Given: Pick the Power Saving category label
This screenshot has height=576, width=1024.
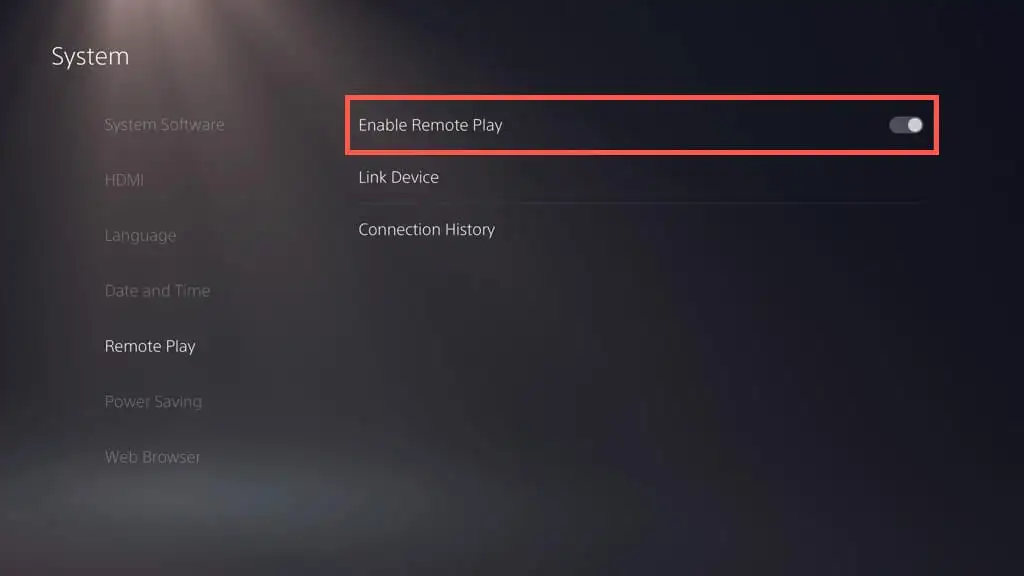Looking at the screenshot, I should (153, 402).
